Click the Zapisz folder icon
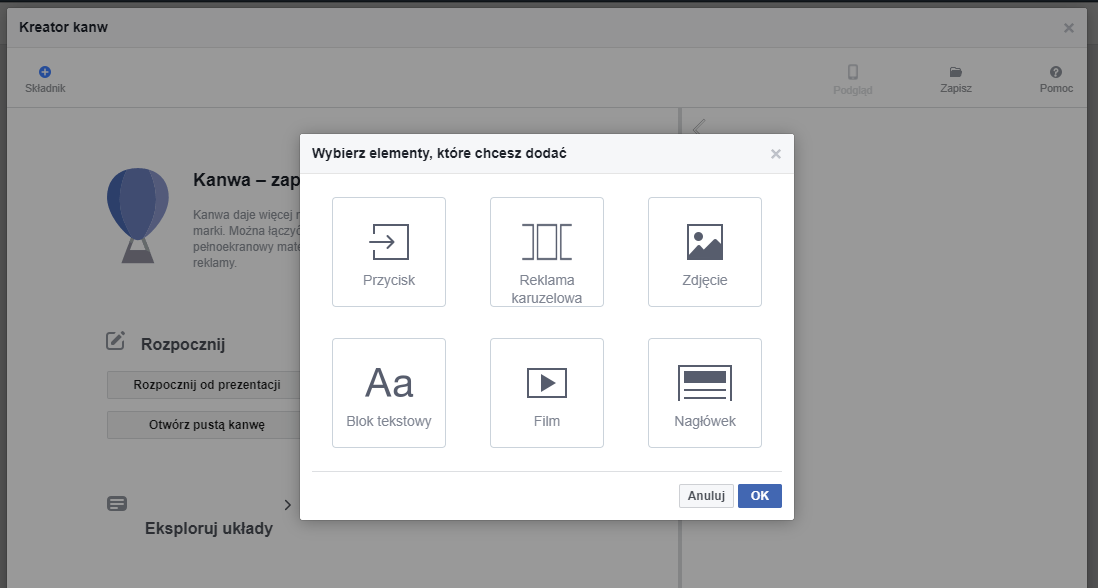The height and width of the screenshot is (588, 1098). tap(955, 72)
